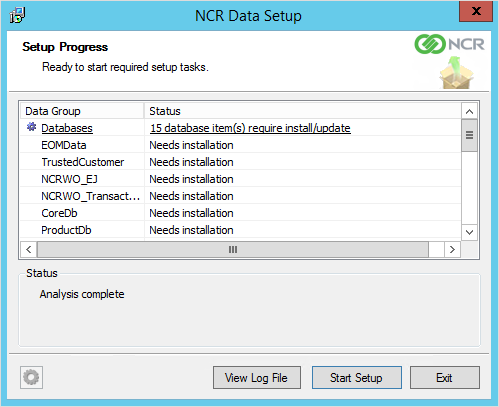The height and width of the screenshot is (407, 499).
Task: Sort by the Data Group column header
Action: click(82, 111)
